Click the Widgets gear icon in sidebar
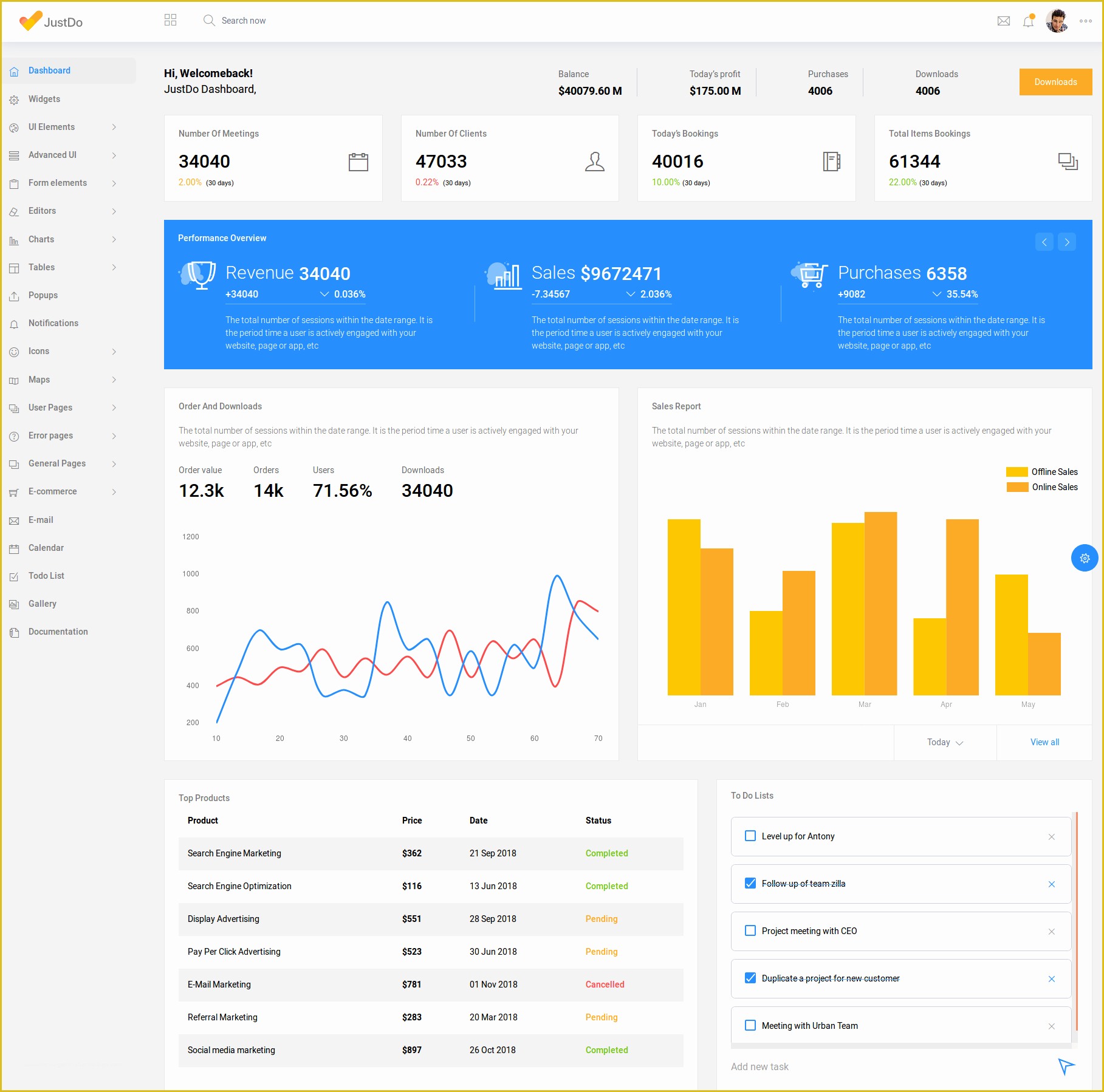 click(x=14, y=100)
